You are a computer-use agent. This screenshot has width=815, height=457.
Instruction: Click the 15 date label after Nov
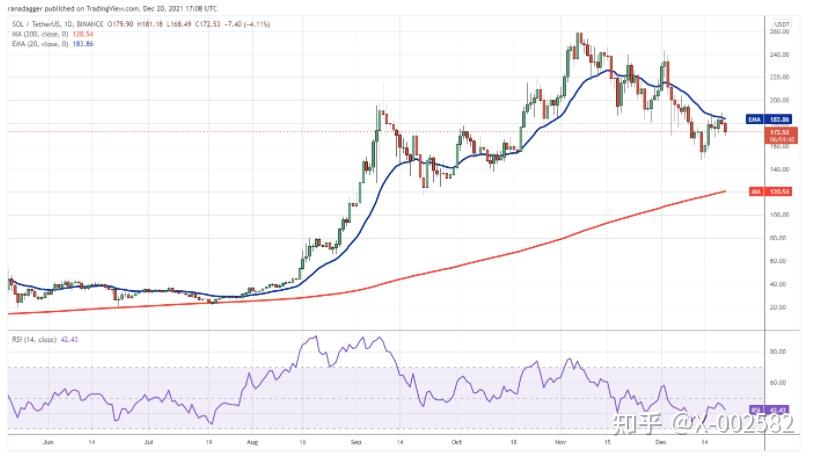tap(607, 442)
